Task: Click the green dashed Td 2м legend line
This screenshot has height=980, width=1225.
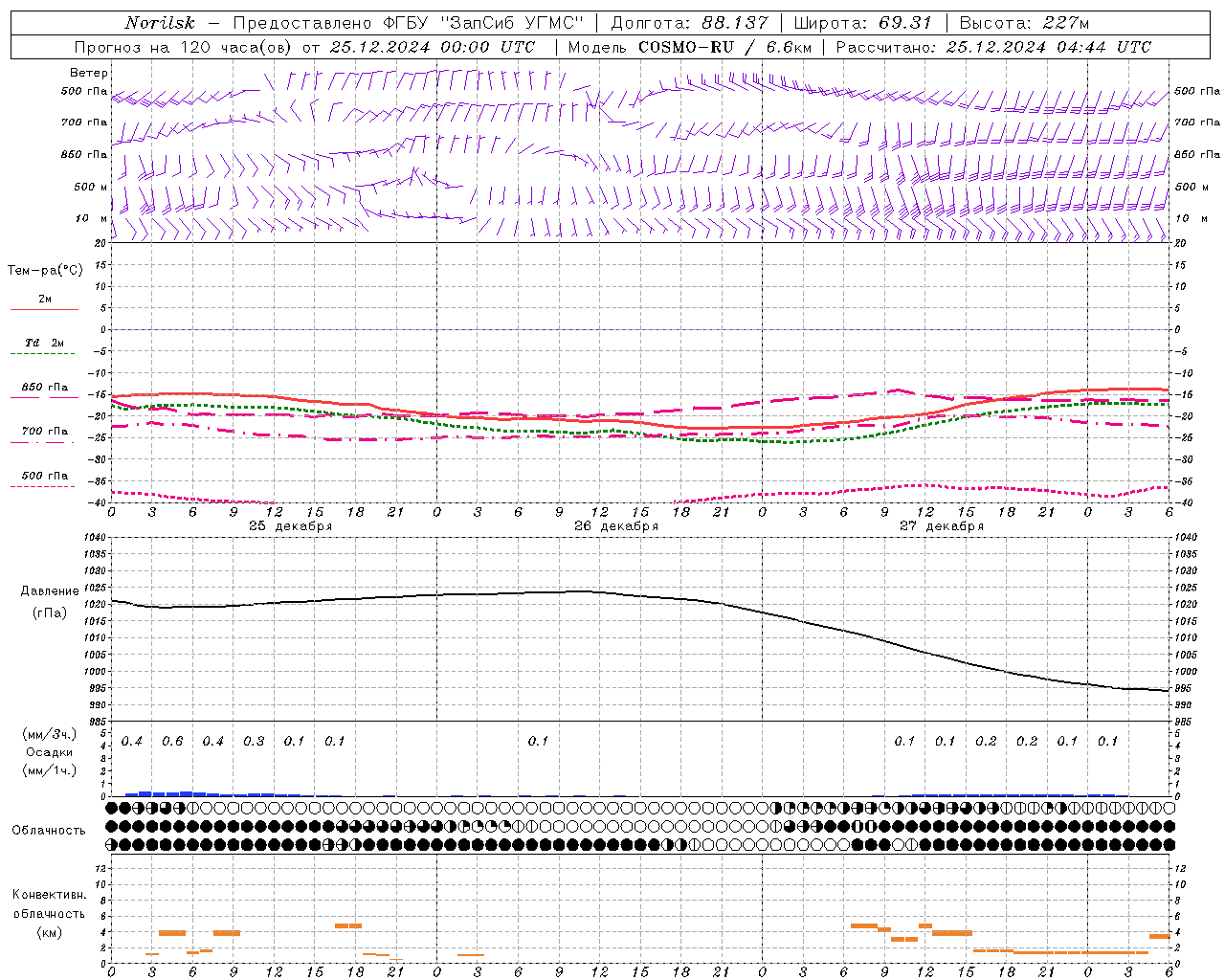Action: [x=42, y=353]
